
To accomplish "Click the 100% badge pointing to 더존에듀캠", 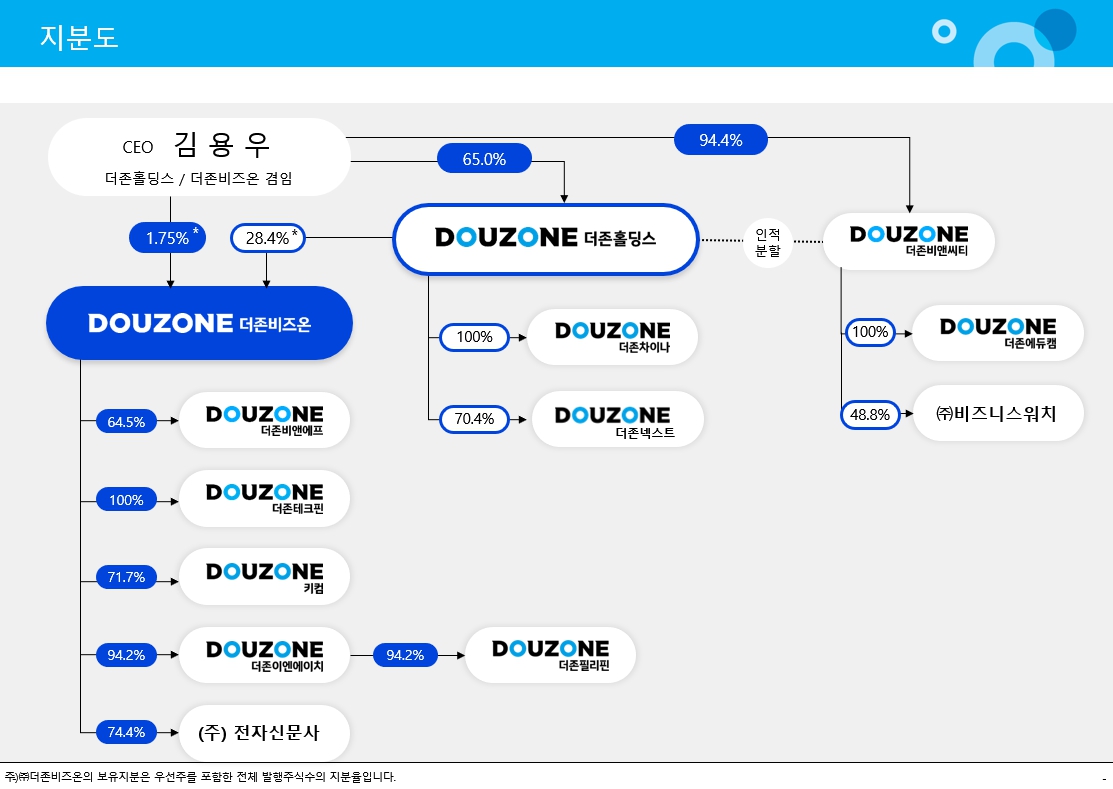I will click(870, 332).
